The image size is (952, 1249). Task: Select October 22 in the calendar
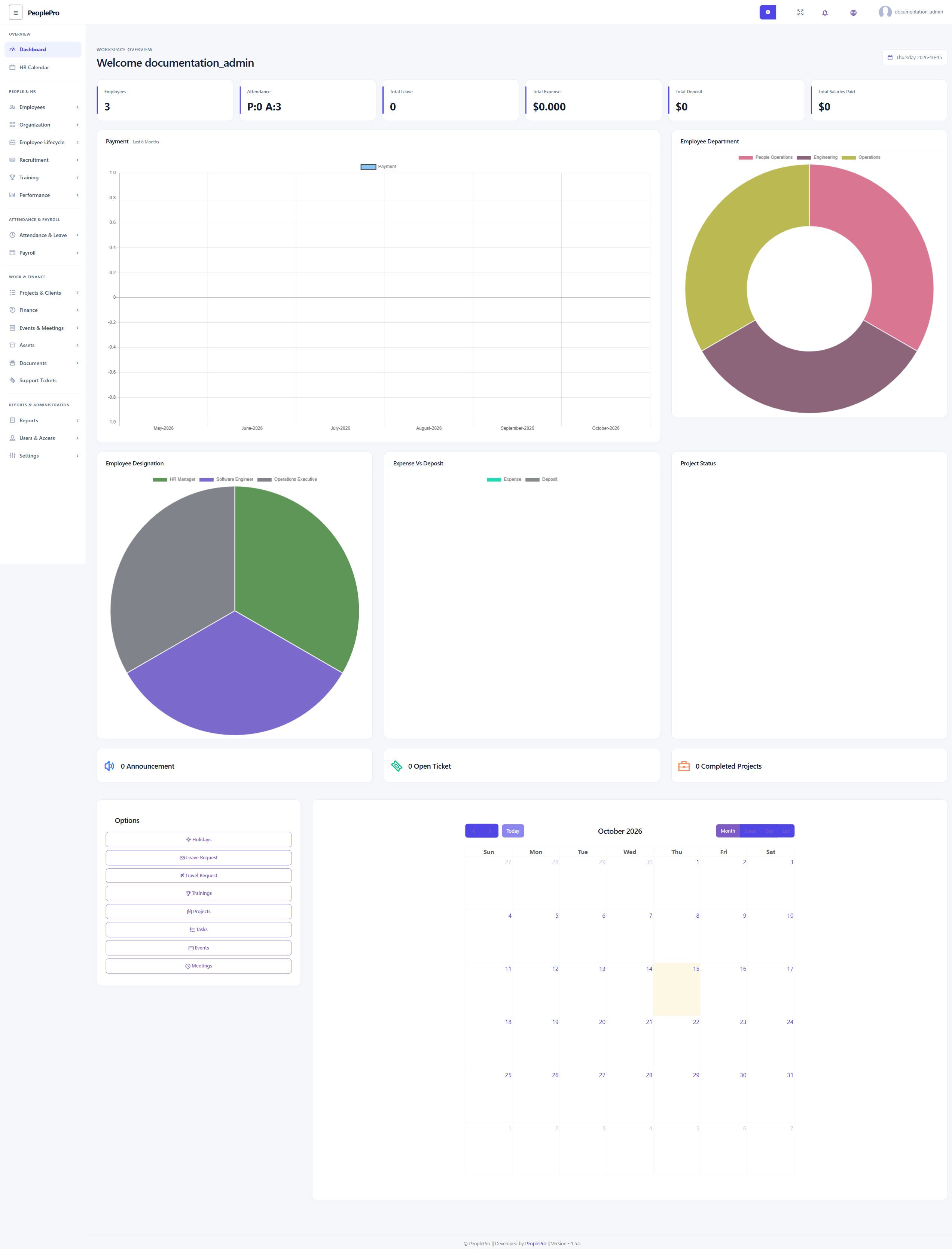[x=677, y=1042]
